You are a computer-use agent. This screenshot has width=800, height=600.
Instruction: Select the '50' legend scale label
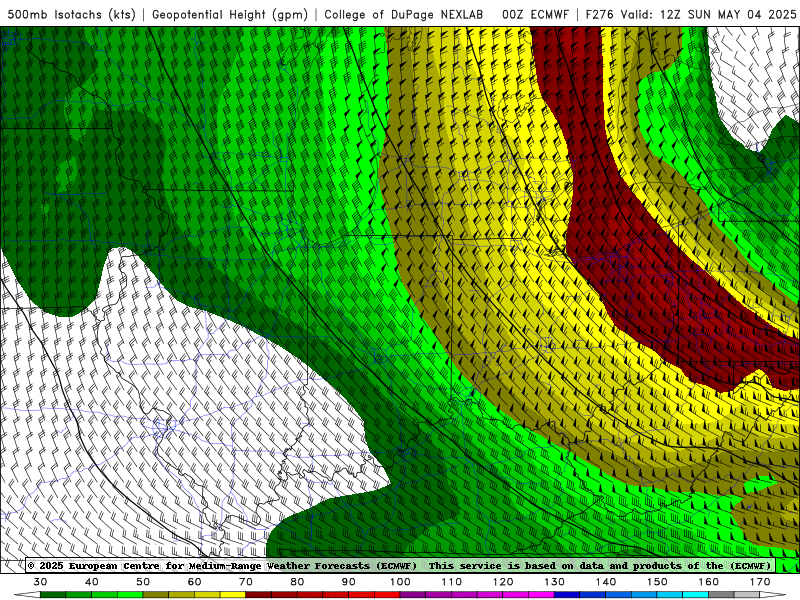pos(143,582)
